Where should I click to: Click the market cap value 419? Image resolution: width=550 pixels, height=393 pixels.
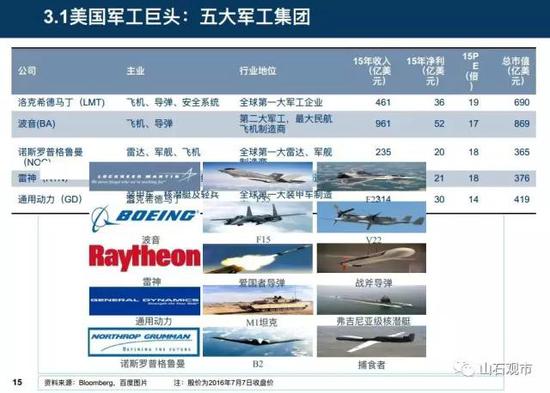(522, 199)
